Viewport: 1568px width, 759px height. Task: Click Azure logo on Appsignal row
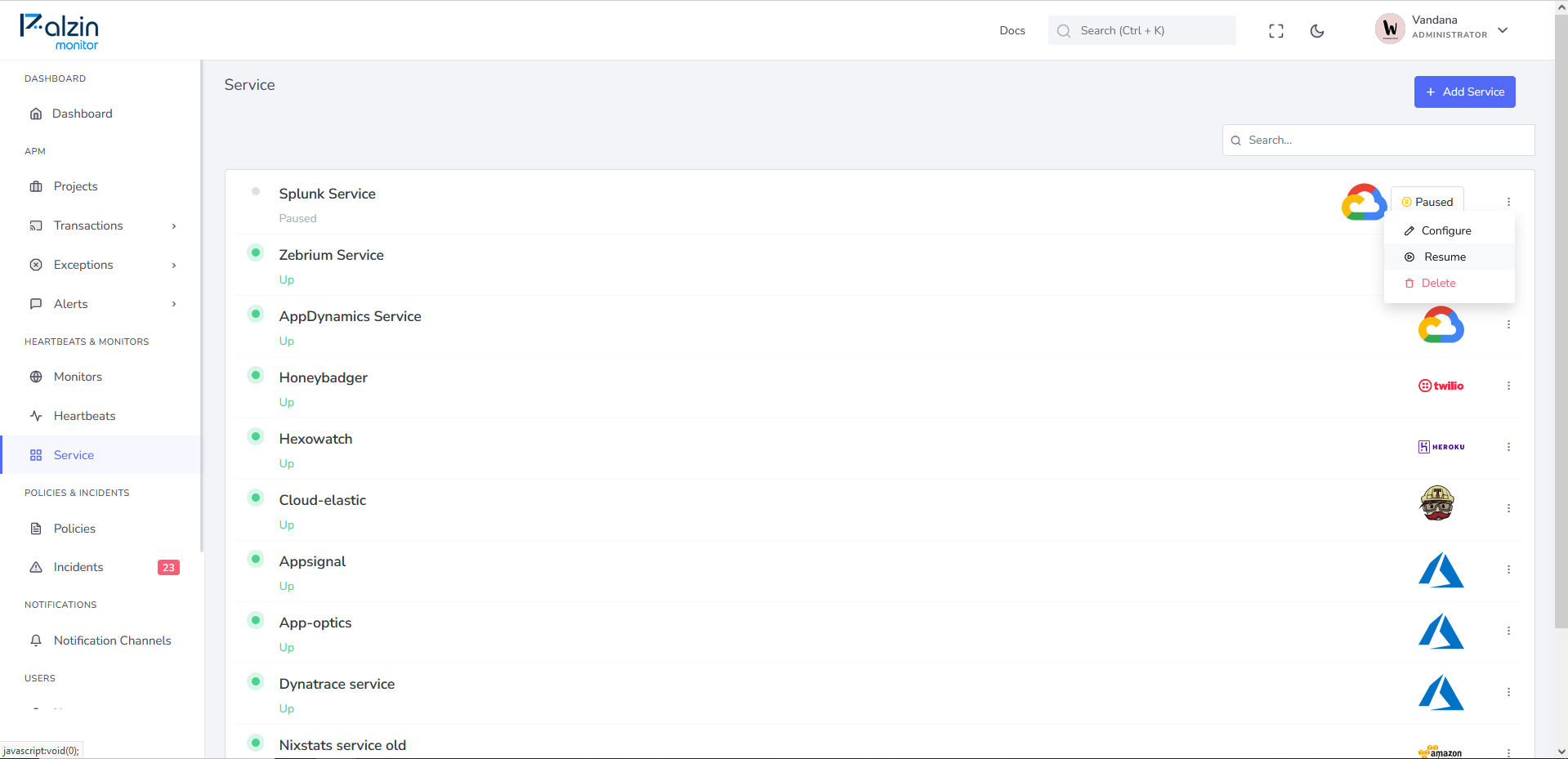(x=1441, y=569)
